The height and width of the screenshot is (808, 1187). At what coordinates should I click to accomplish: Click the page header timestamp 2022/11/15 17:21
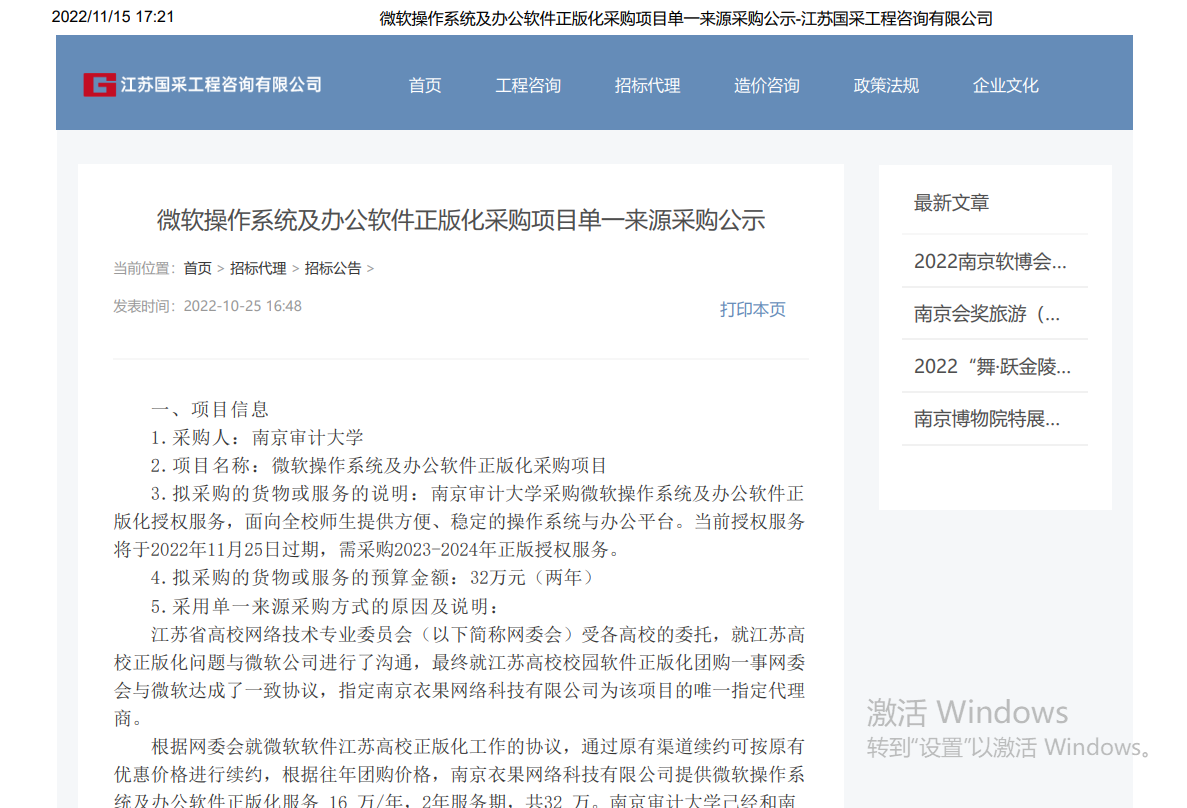point(113,17)
